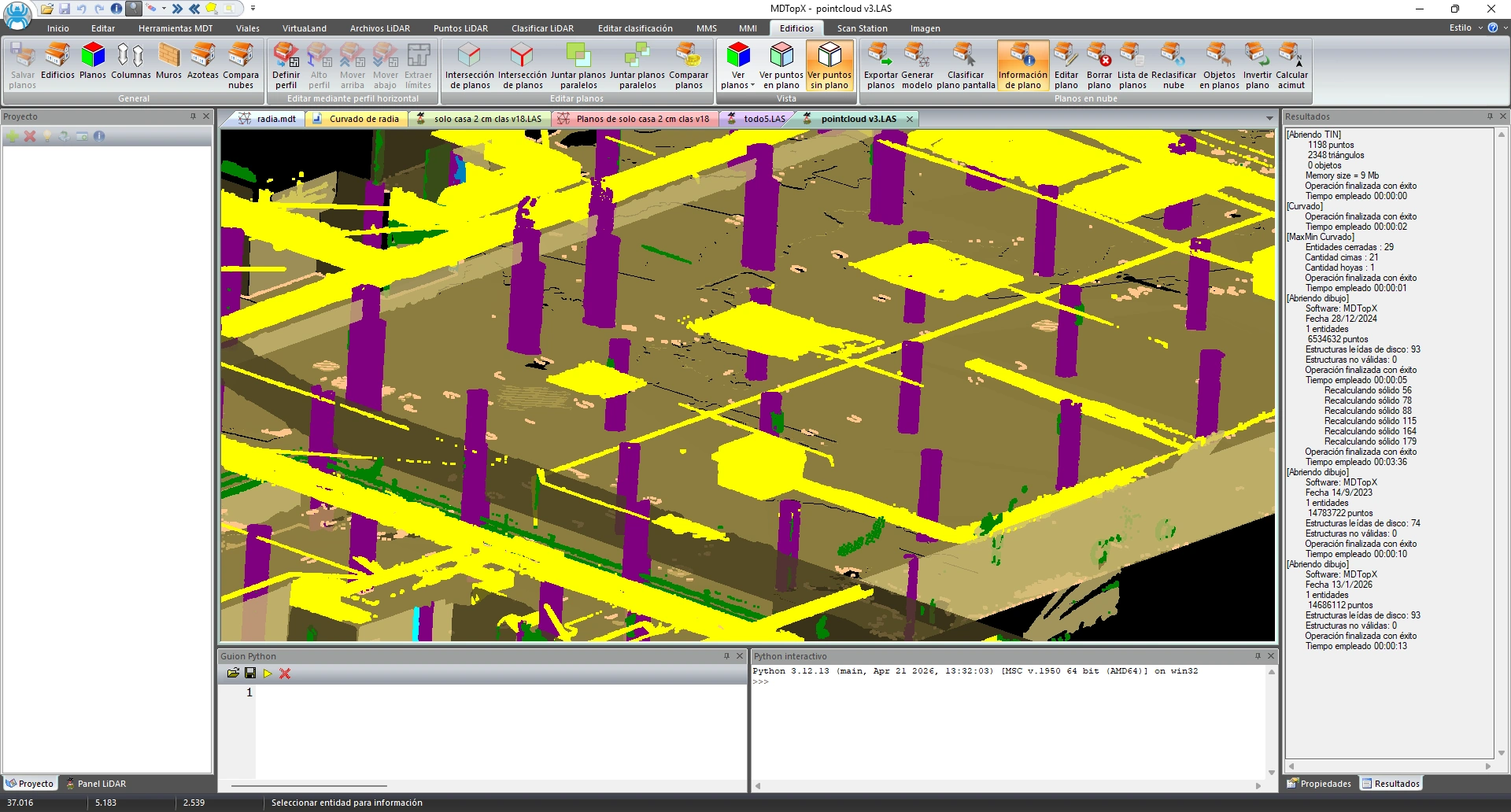1511x812 pixels.
Task: Click the Guion Python horizontal scrollbar
Action: coord(309,785)
